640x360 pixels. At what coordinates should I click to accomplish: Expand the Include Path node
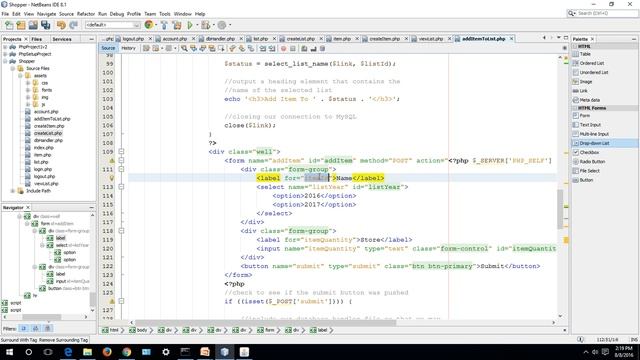coord(13,191)
